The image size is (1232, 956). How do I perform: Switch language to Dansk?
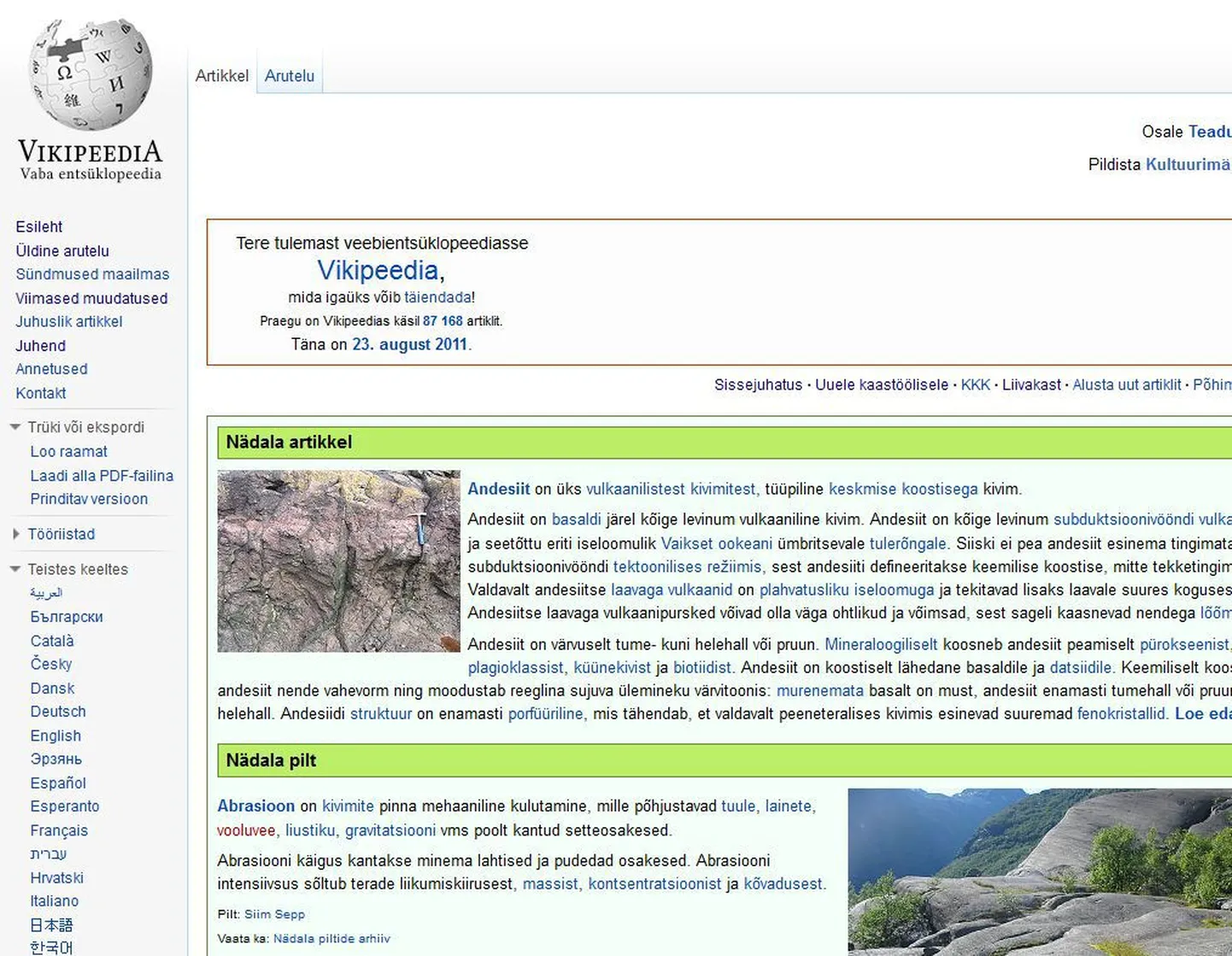pos(52,688)
